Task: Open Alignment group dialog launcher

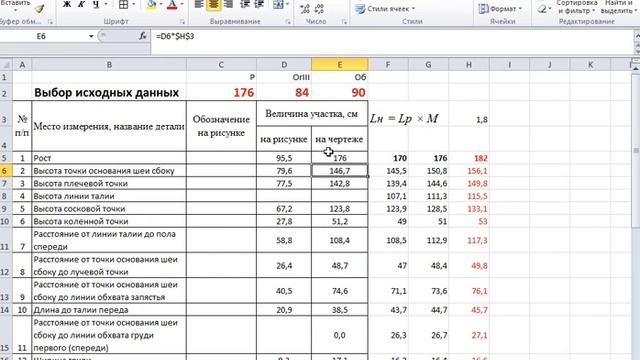Action: (288, 22)
